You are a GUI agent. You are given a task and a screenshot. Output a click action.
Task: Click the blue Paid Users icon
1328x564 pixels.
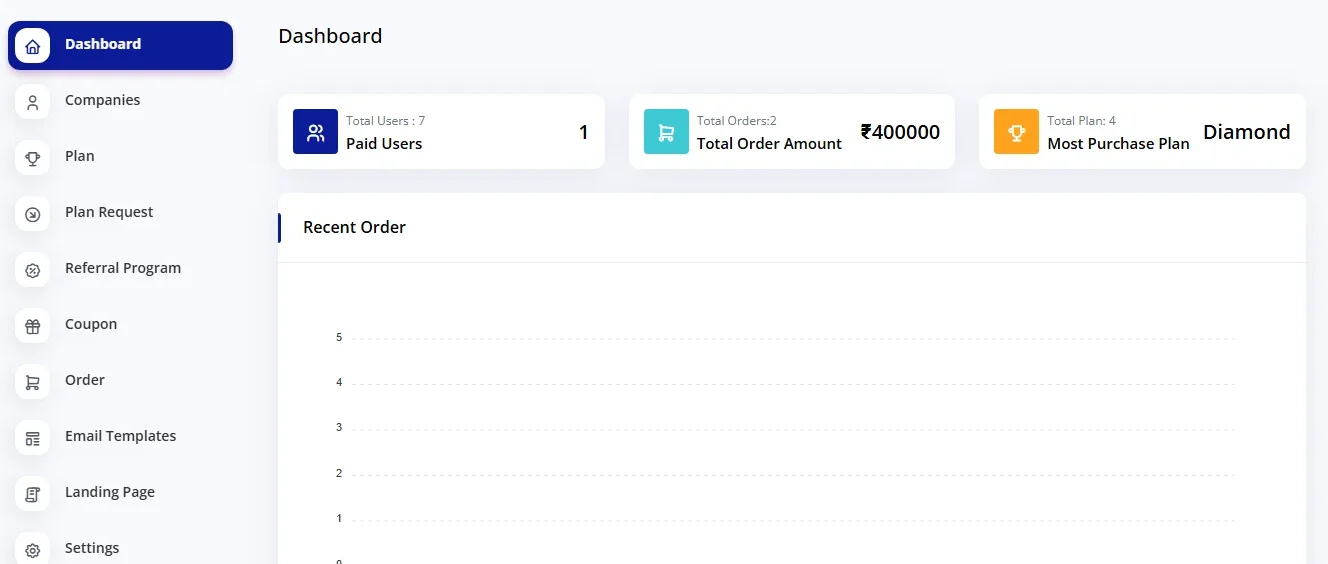pyautogui.click(x=315, y=132)
